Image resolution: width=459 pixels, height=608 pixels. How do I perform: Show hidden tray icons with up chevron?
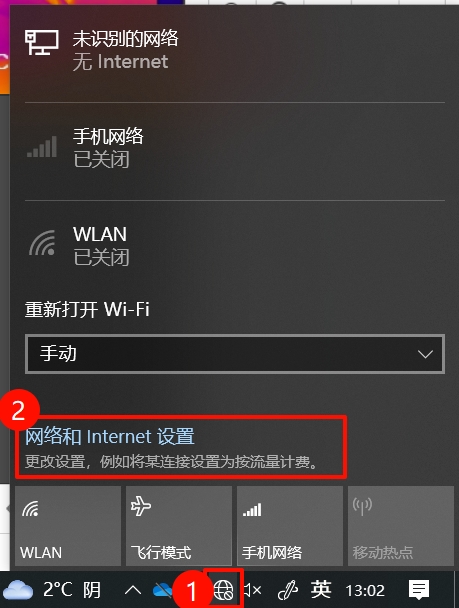[133, 590]
